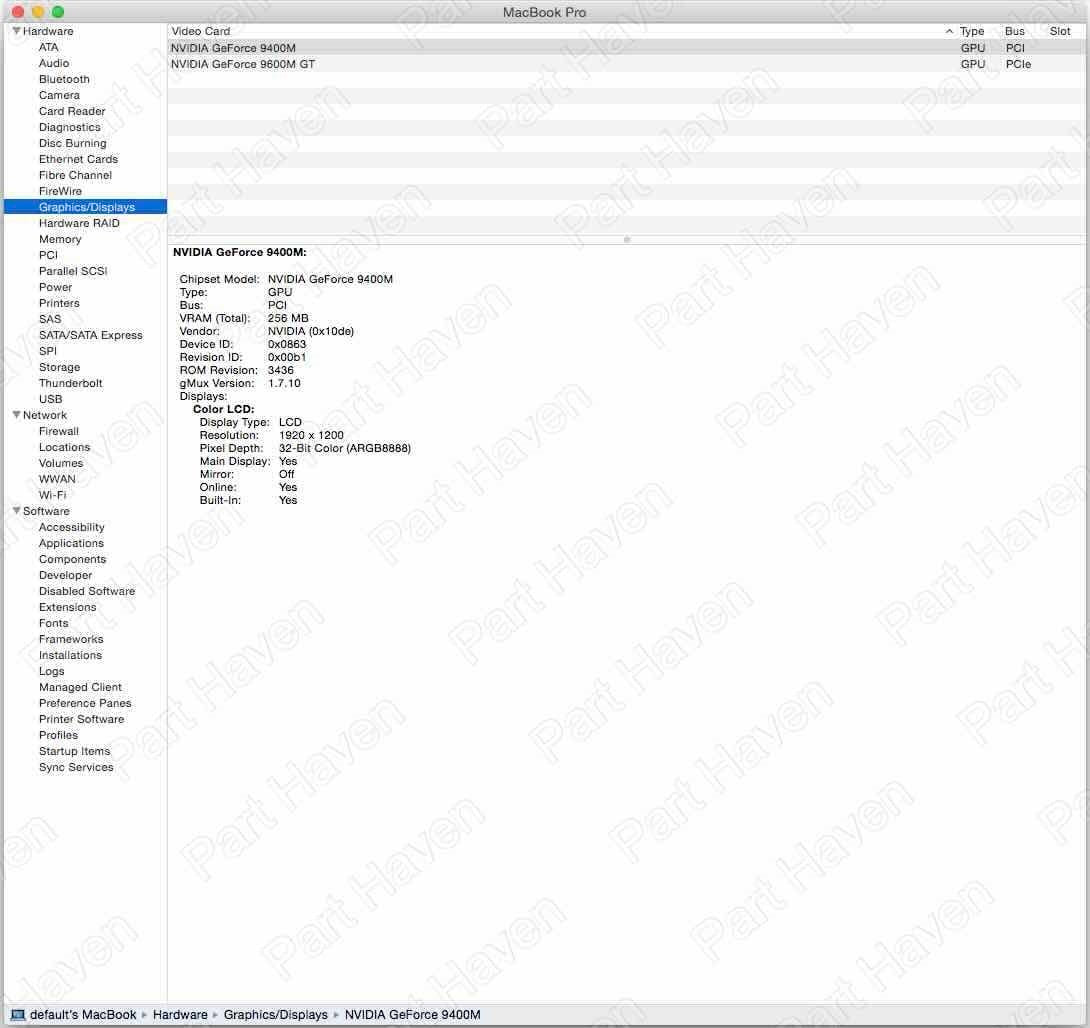The width and height of the screenshot is (1090, 1028).
Task: Sort by the Bus column header
Action: click(1014, 31)
